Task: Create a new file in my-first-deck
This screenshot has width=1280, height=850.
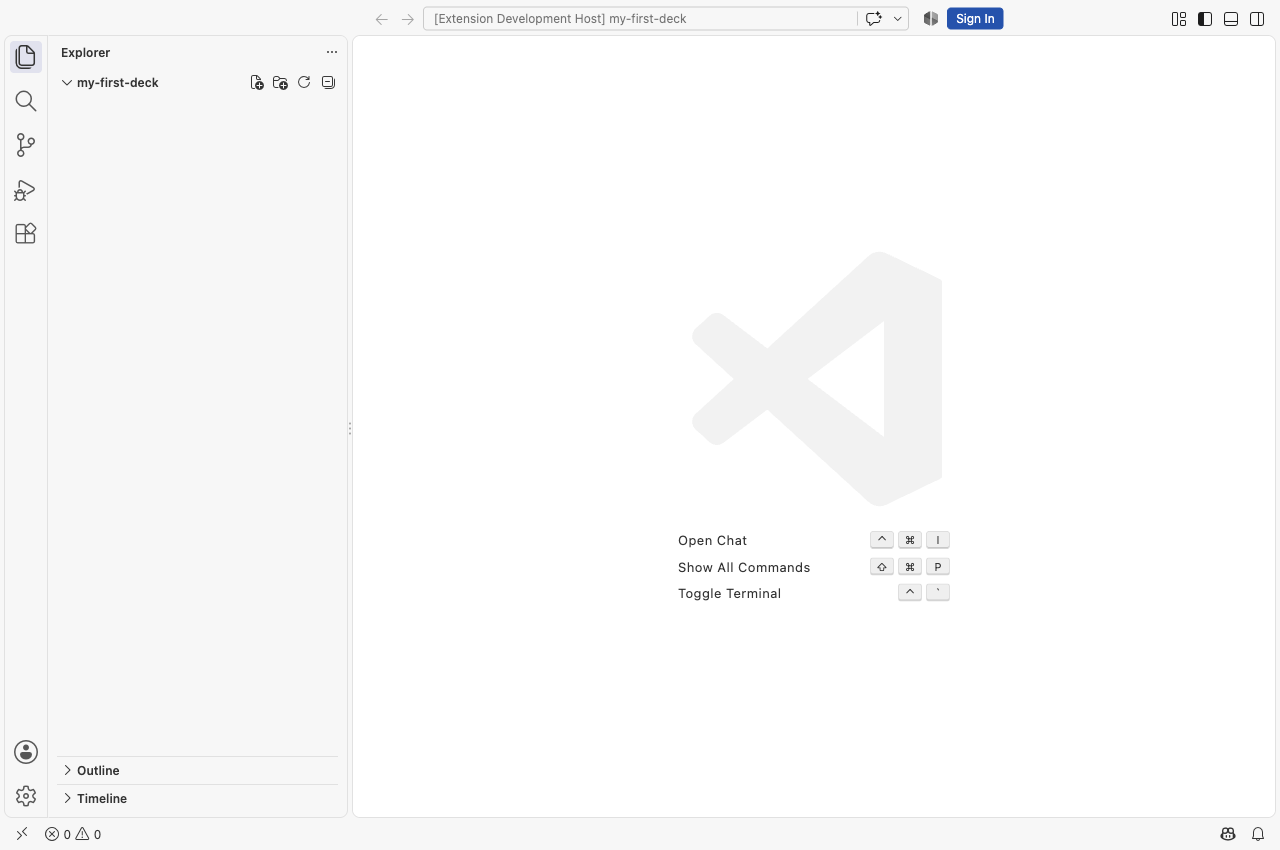Action: pyautogui.click(x=257, y=83)
